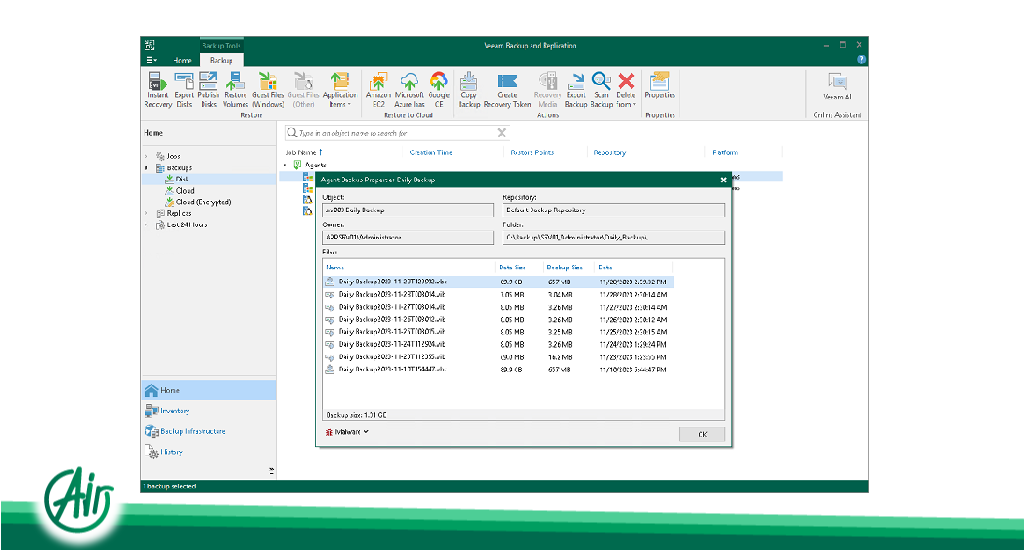Click the Publish Disks ribbon icon
Image resolution: width=1024 pixels, height=550 pixels.
coord(208,89)
